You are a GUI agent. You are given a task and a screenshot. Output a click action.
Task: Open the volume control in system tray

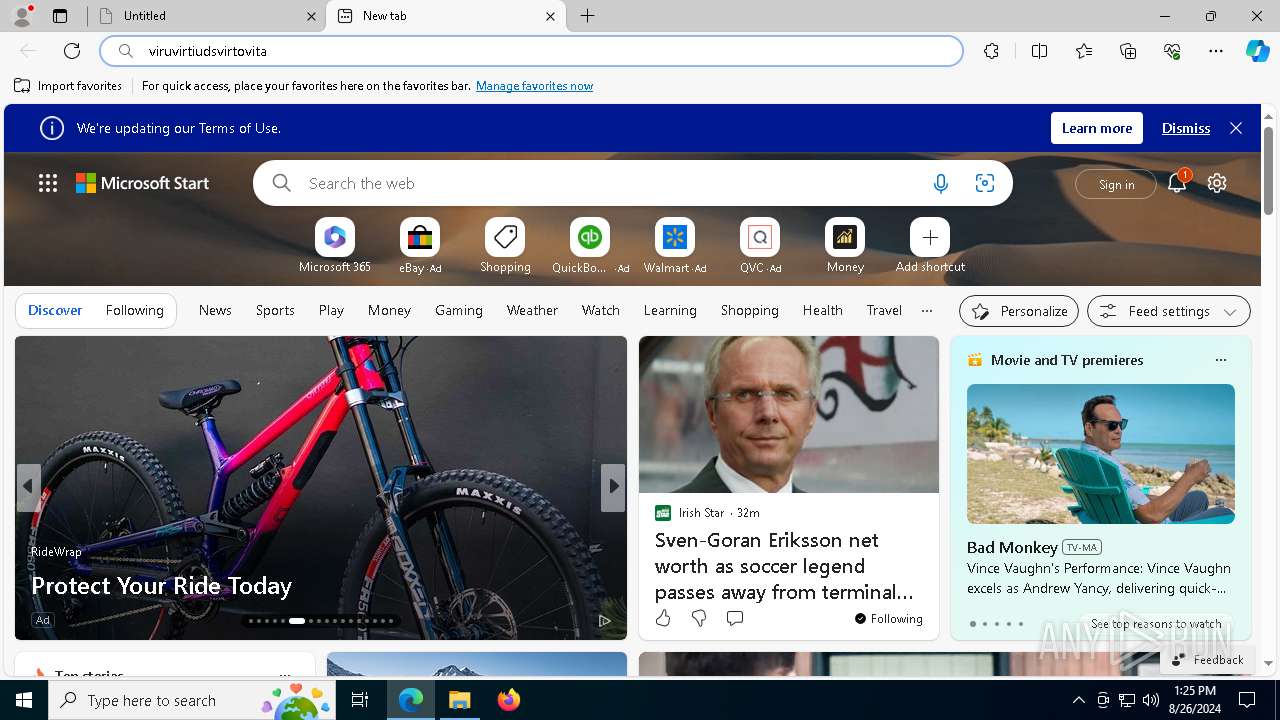[1151, 700]
